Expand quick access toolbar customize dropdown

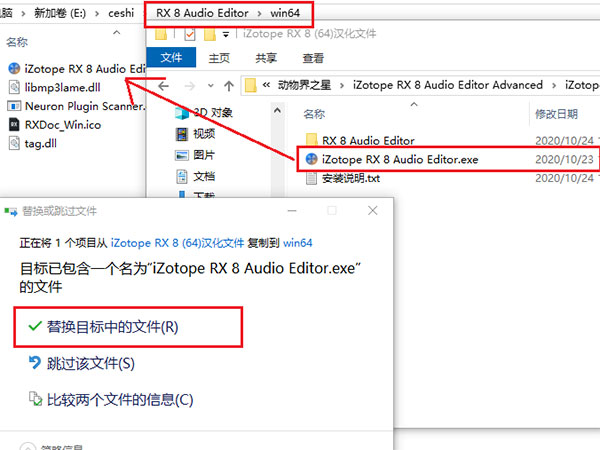(226, 35)
